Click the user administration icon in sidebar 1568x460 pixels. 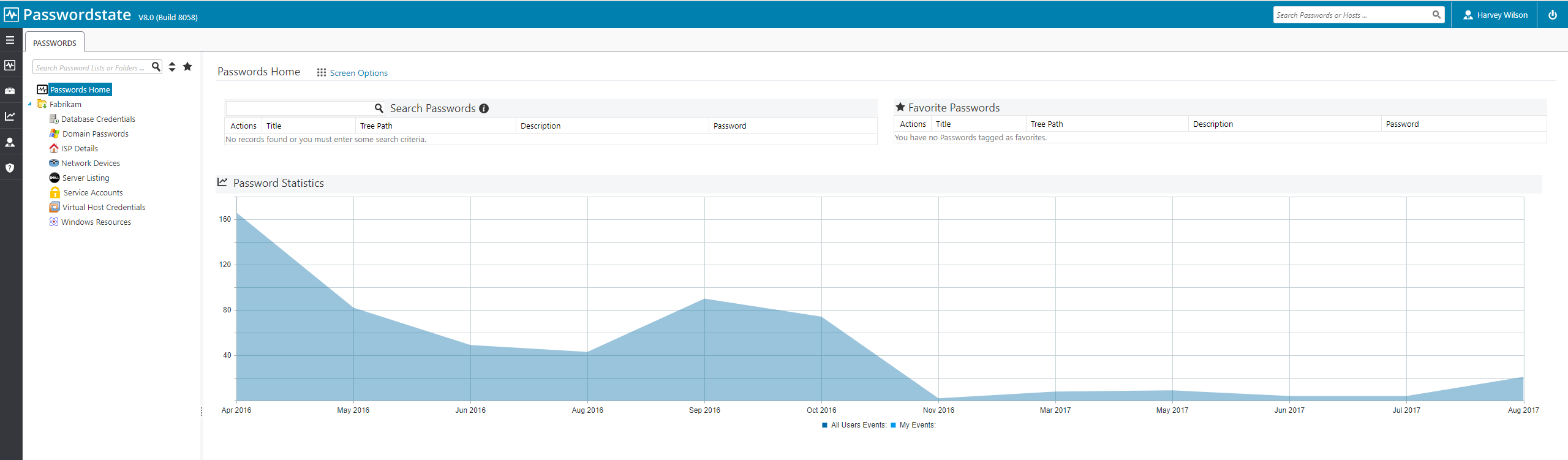coord(10,142)
